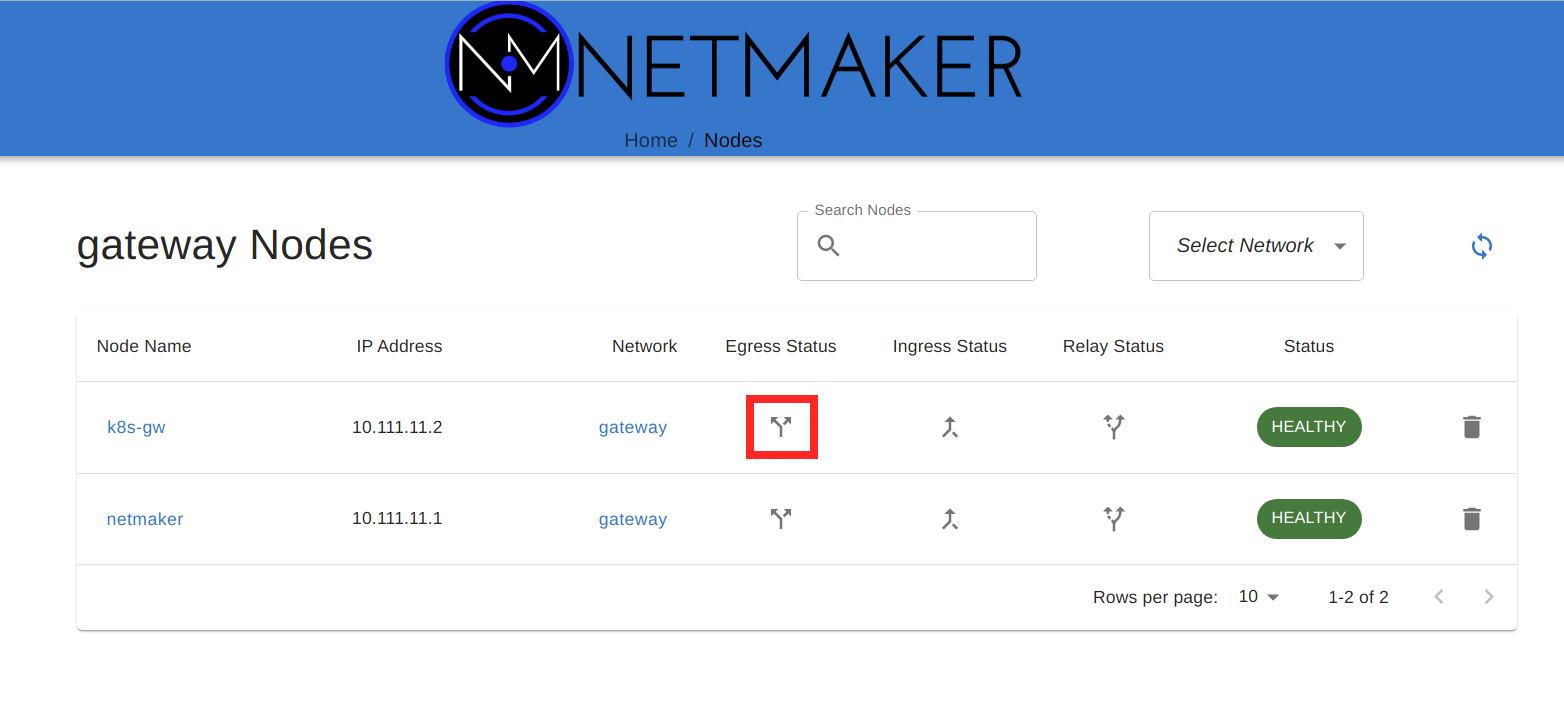
Task: Refresh the nodes list with sync icon
Action: pos(1481,246)
